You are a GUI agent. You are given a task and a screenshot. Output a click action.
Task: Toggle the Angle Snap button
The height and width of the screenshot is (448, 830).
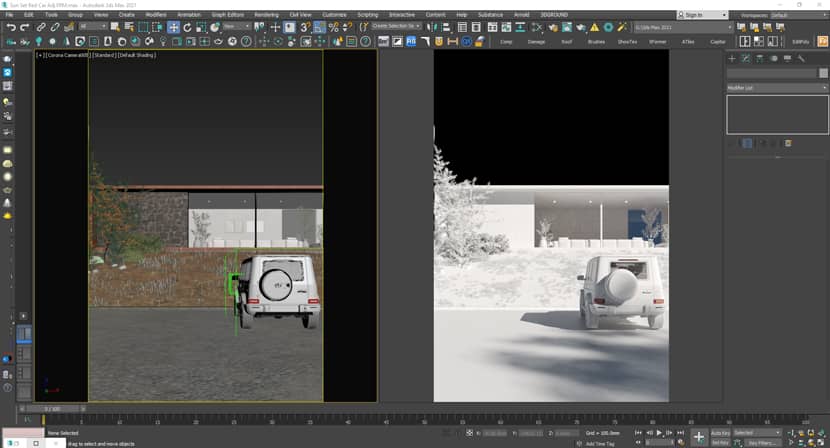click(x=319, y=27)
